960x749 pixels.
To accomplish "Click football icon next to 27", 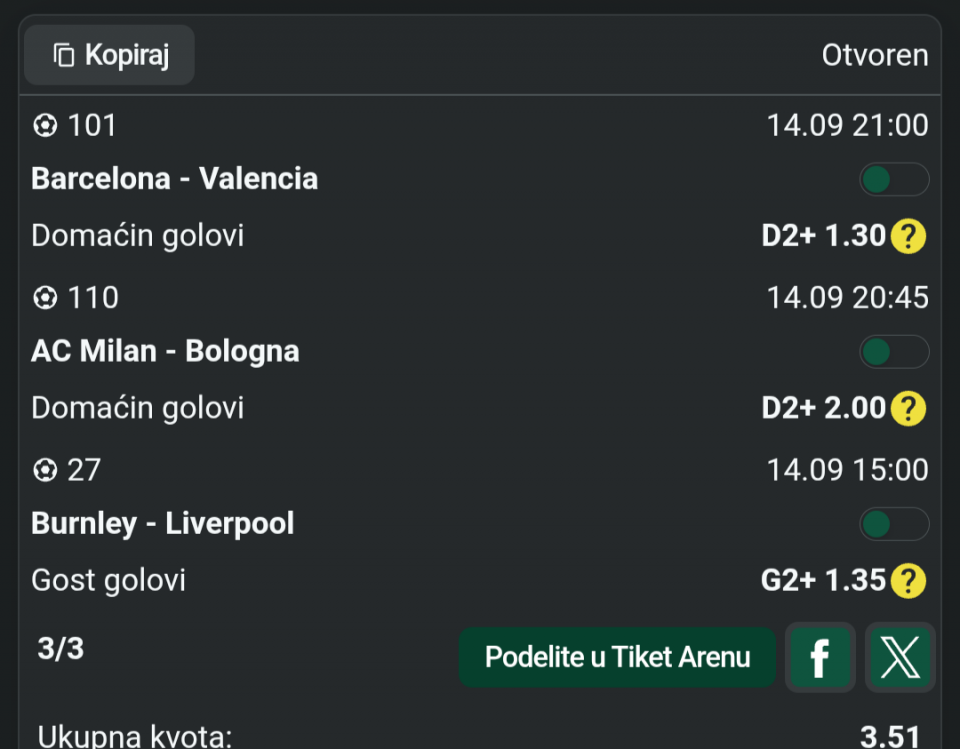I will pos(45,471).
